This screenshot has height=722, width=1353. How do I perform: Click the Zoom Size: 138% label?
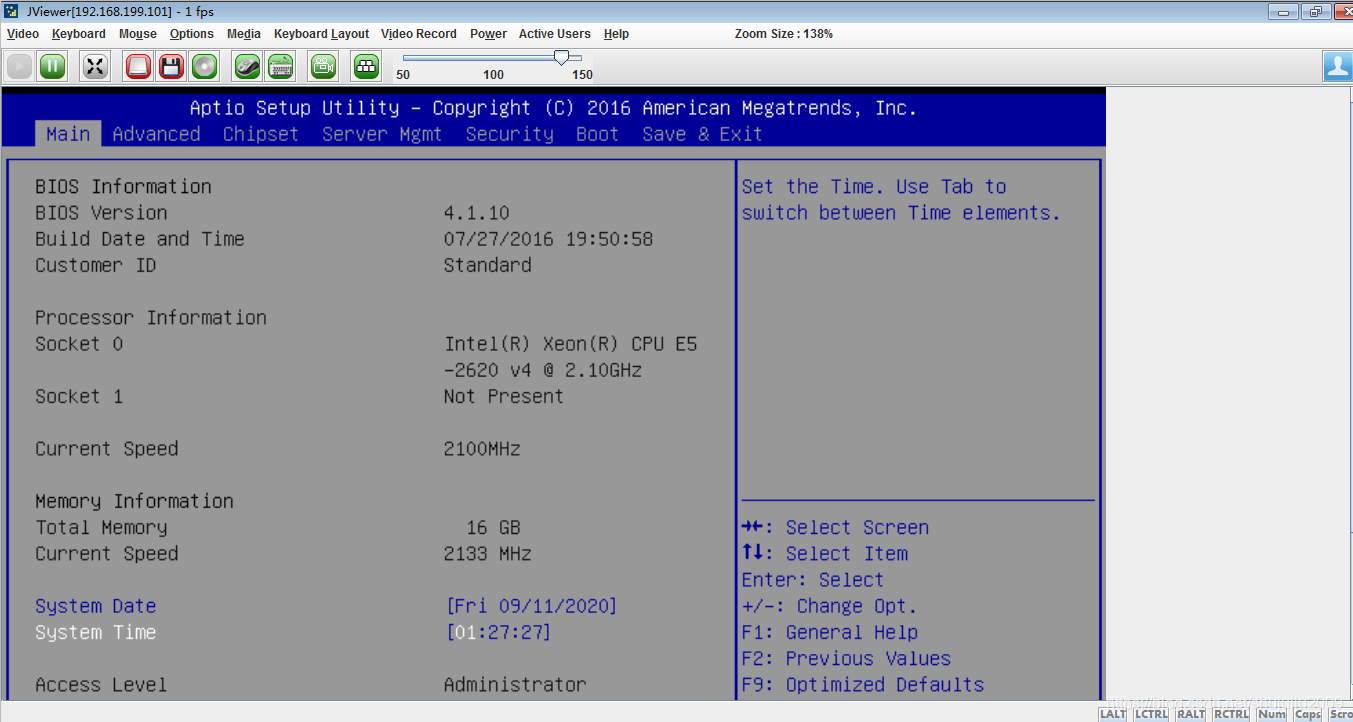784,34
